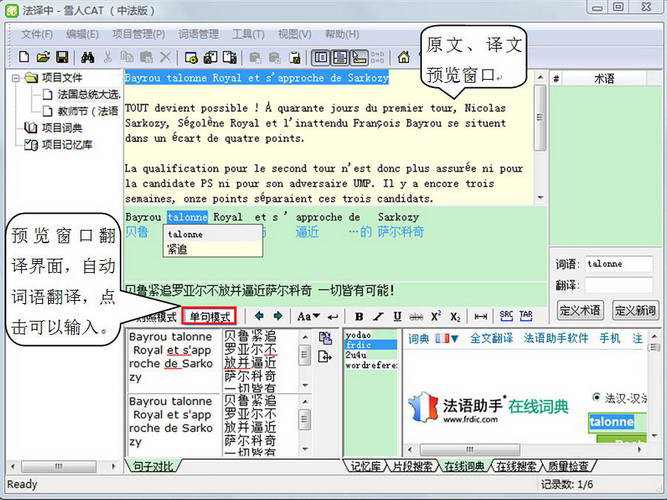Save project with the floppy disk icon
Image resolution: width=667 pixels, height=500 pixels.
(62, 57)
